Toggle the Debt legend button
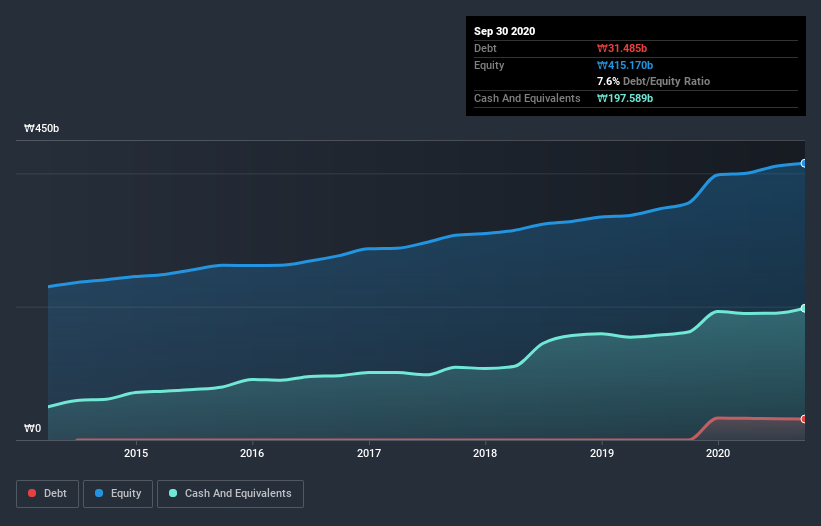The image size is (821, 526). (47, 494)
